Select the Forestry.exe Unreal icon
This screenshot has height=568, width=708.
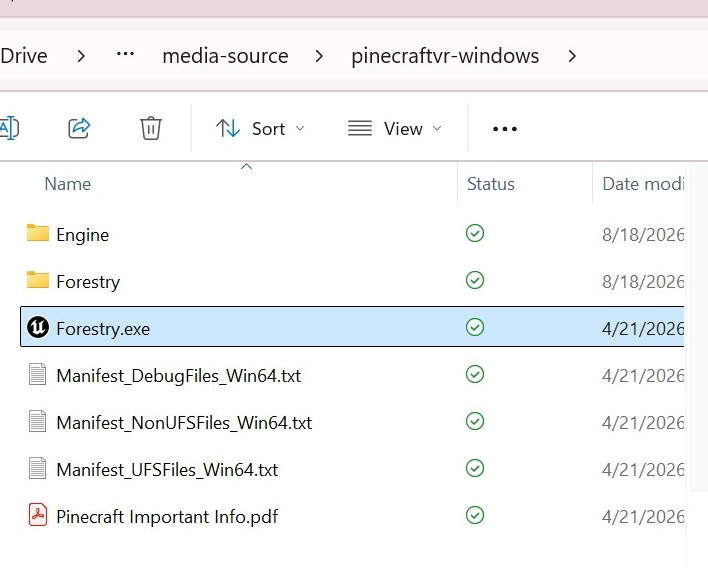[x=38, y=327]
